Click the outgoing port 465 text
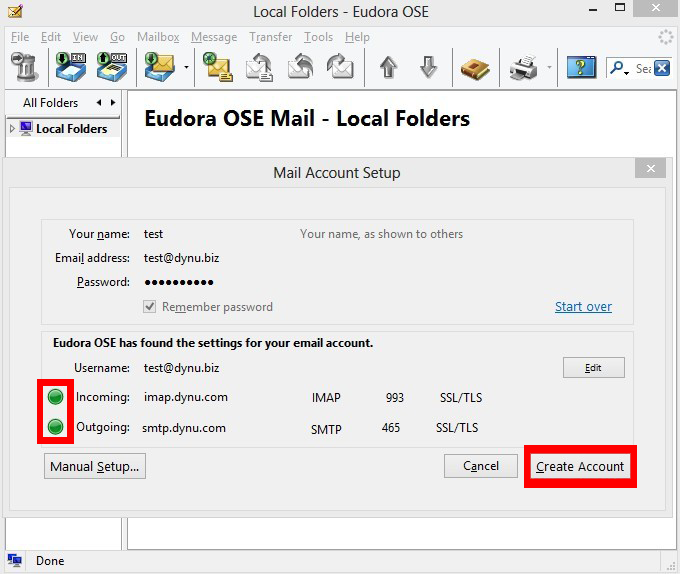 (391, 428)
